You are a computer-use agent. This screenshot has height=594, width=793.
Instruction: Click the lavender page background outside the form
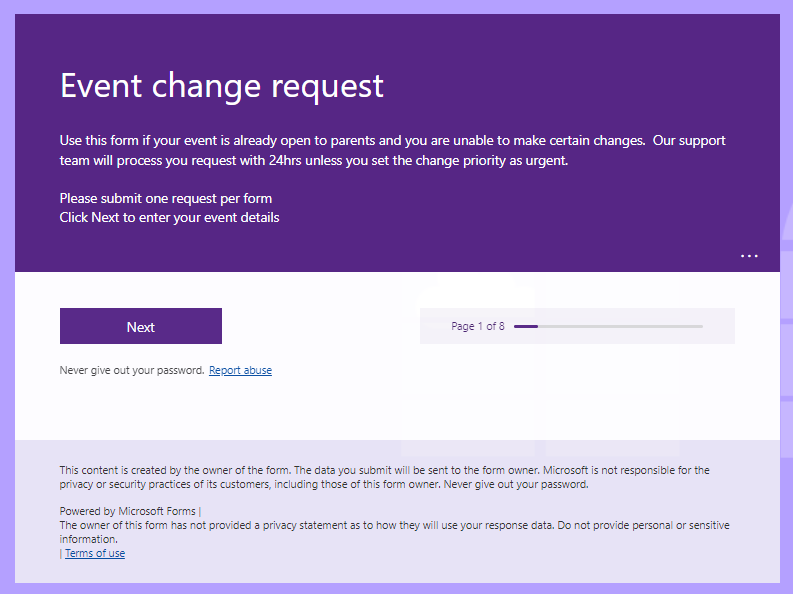pos(7,303)
